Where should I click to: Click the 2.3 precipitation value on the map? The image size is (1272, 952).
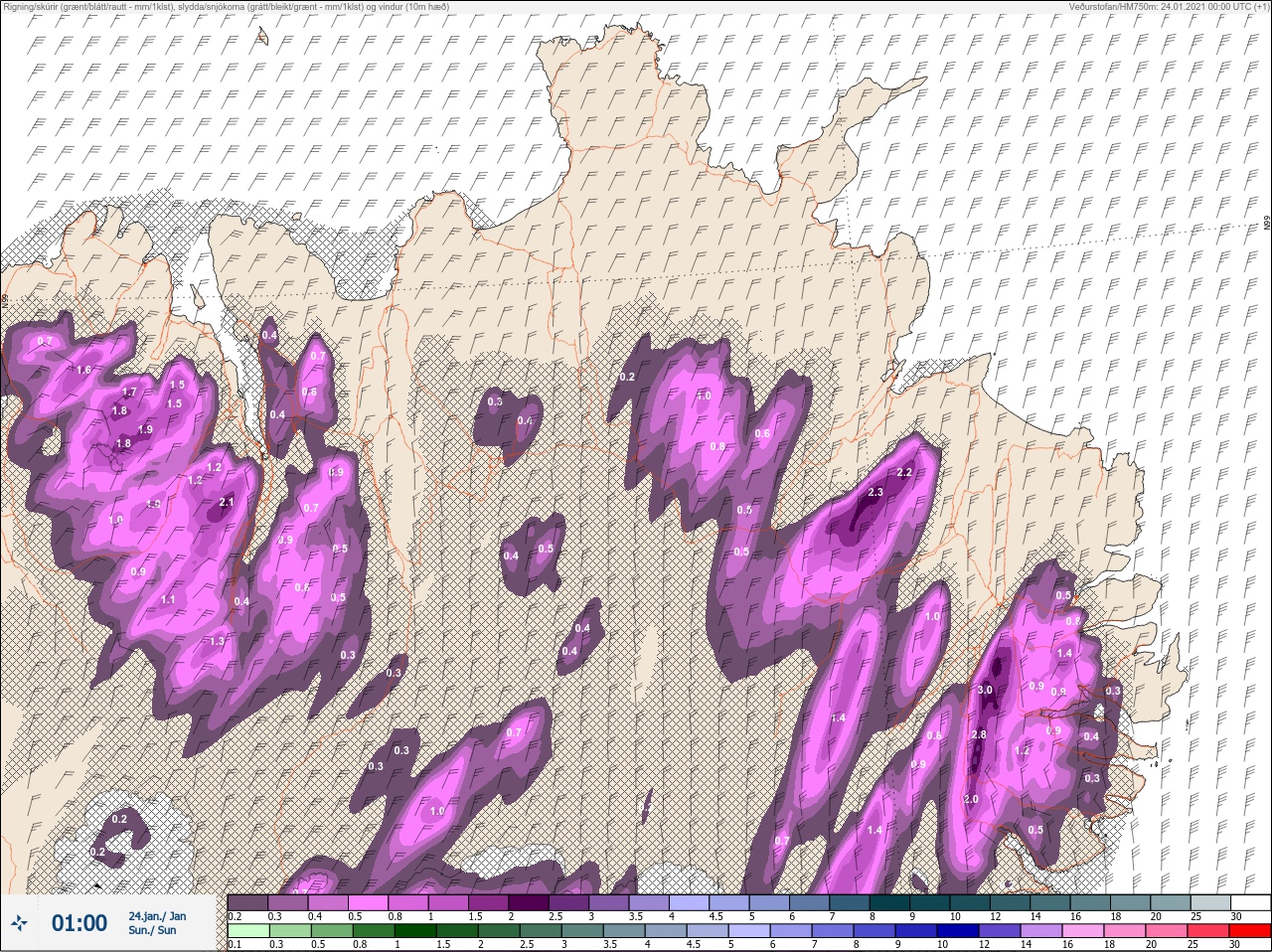pos(875,492)
